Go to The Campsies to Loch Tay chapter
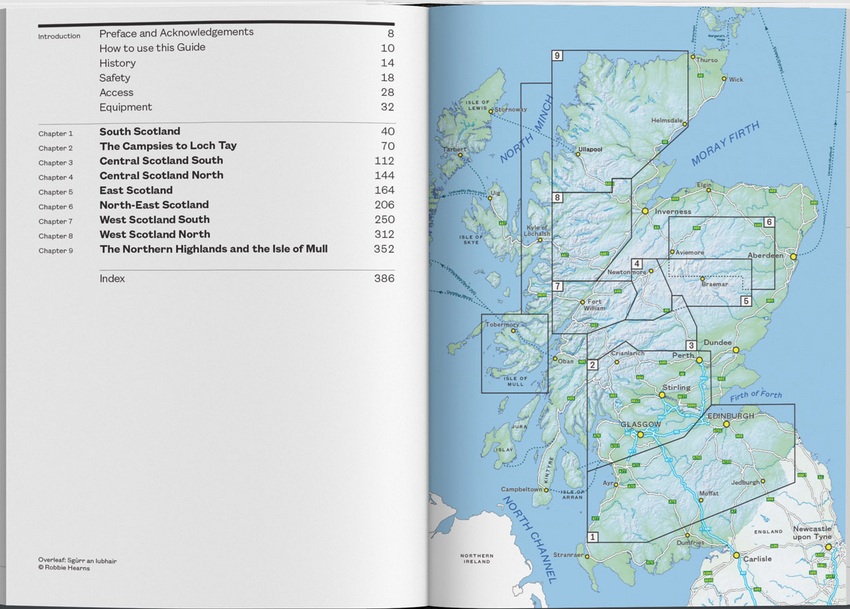The image size is (850, 609). tap(168, 146)
